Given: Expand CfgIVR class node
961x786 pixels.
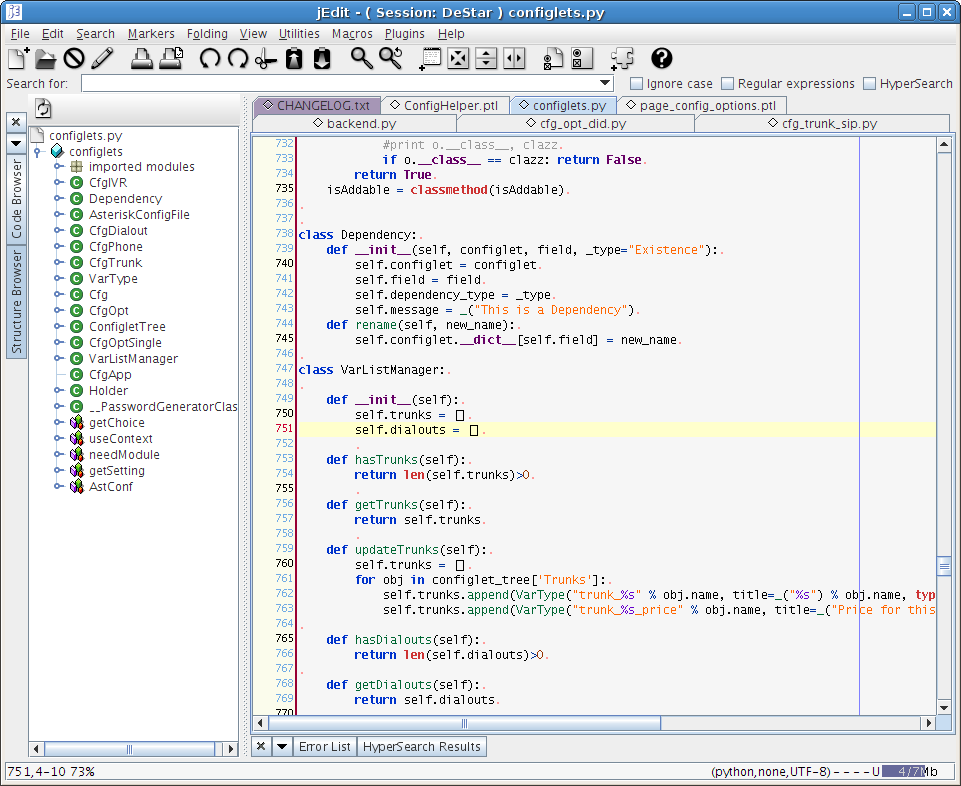Looking at the screenshot, I should [x=58, y=182].
